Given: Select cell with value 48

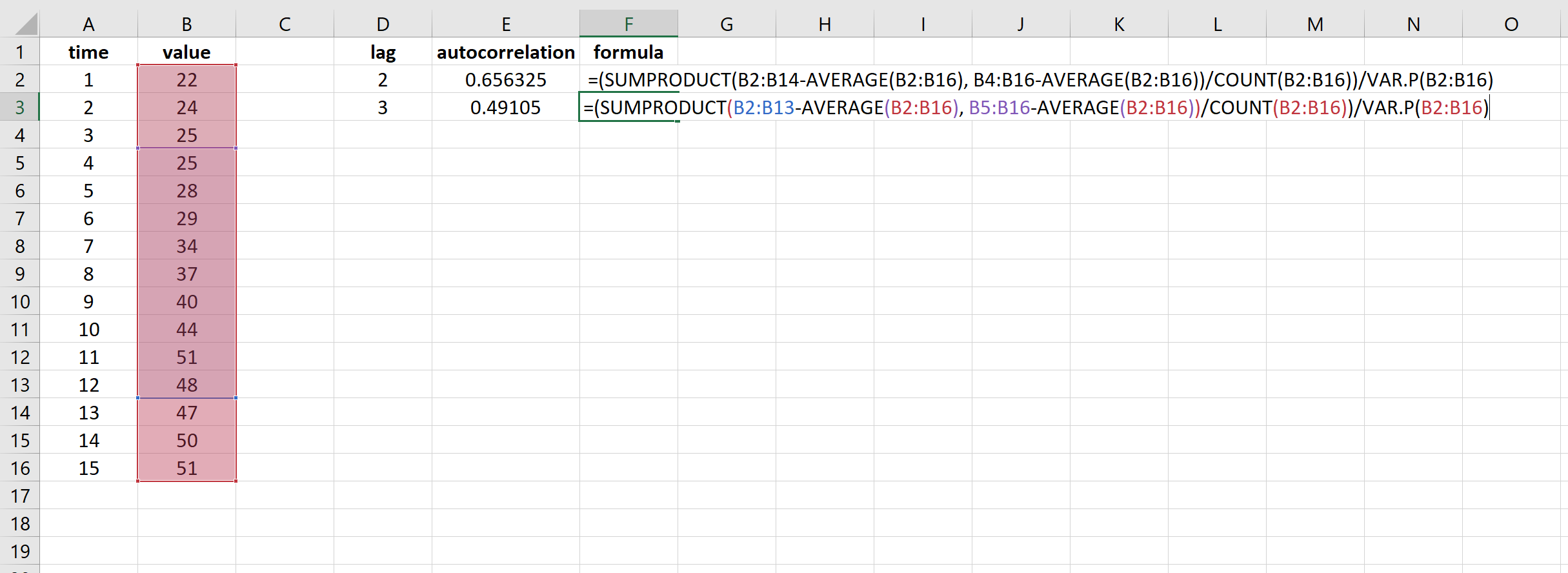Looking at the screenshot, I should (x=186, y=385).
